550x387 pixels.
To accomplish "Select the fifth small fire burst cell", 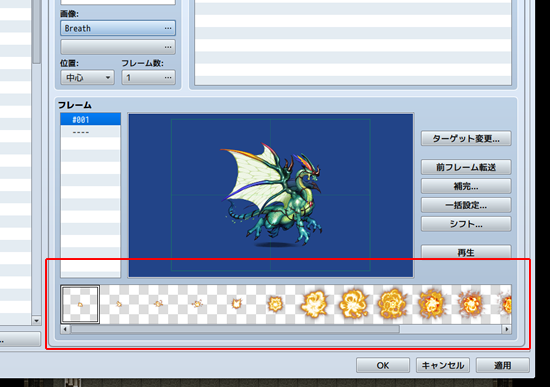I will pyautogui.click(x=236, y=304).
